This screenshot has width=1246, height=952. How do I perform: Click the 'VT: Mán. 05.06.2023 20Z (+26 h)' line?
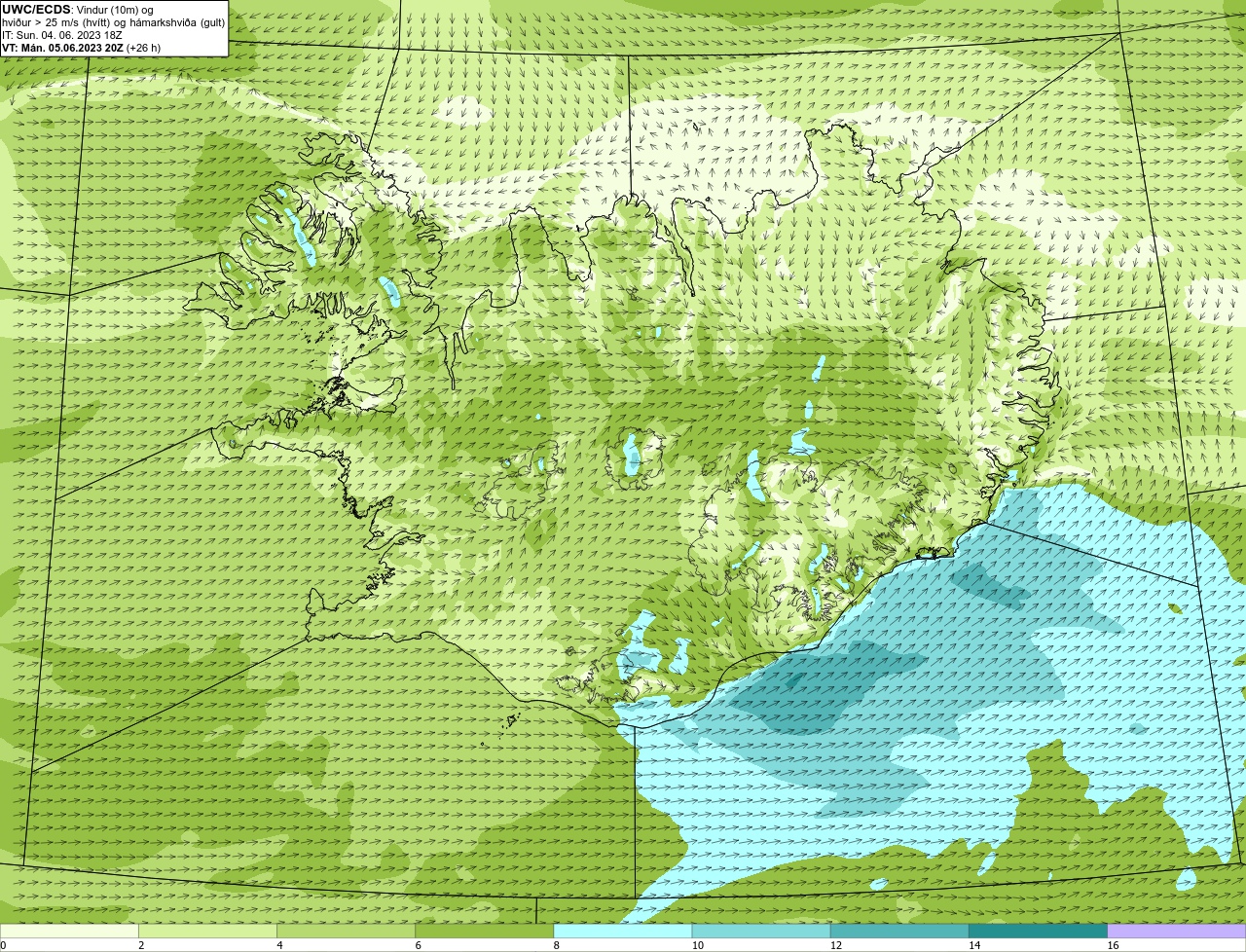coord(82,48)
